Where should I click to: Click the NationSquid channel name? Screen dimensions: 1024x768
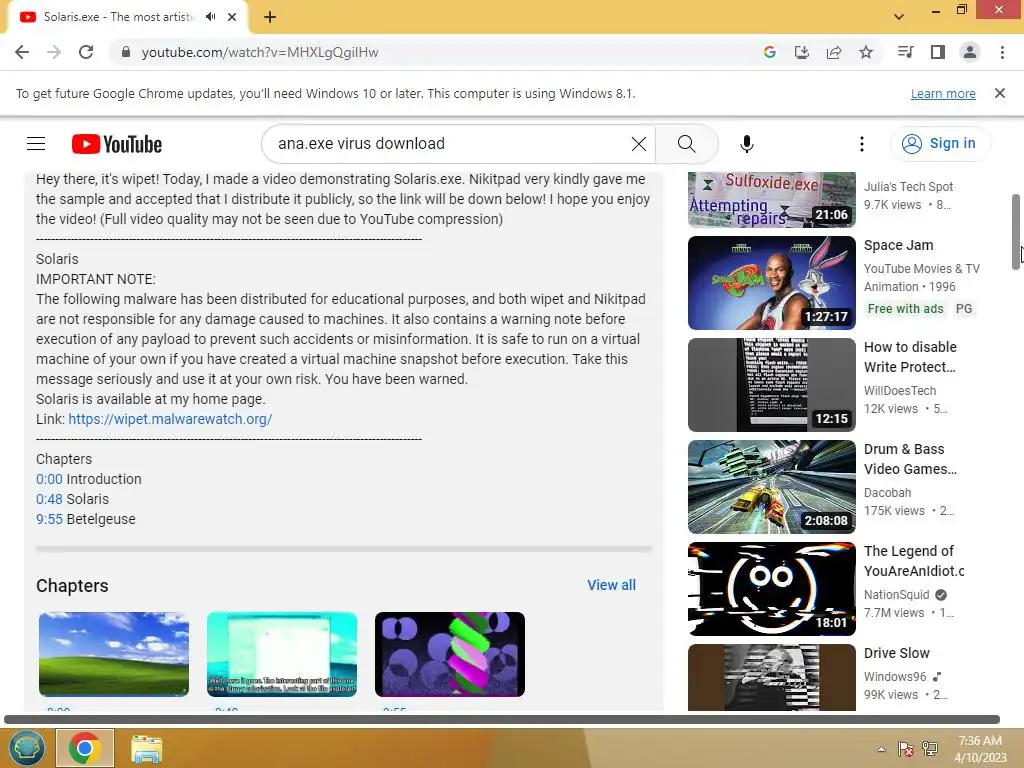(896, 594)
